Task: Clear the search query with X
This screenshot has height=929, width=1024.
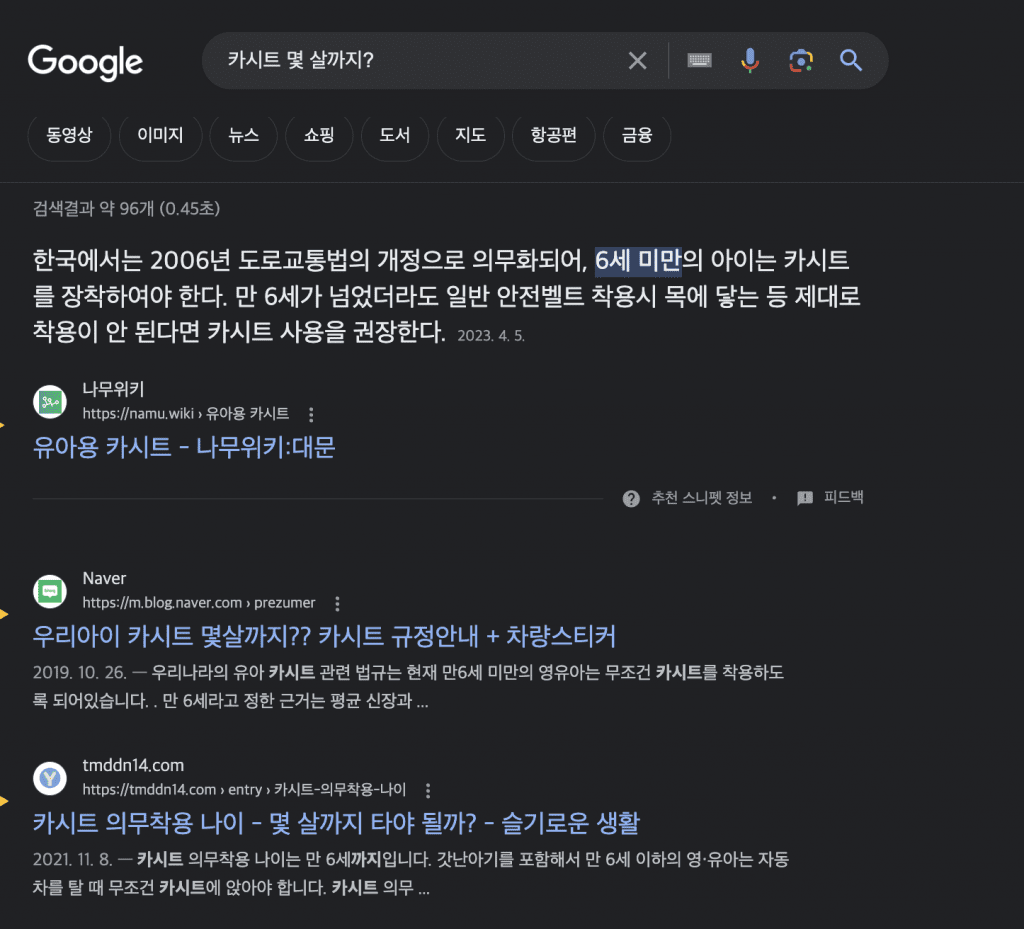Action: pos(637,61)
